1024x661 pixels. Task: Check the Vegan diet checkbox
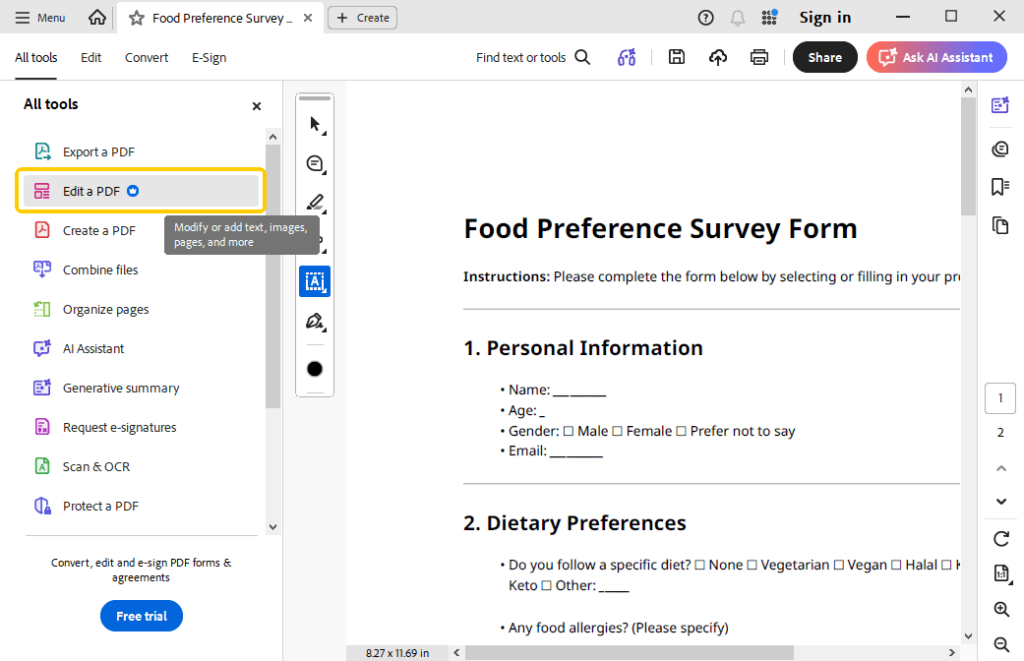point(839,565)
